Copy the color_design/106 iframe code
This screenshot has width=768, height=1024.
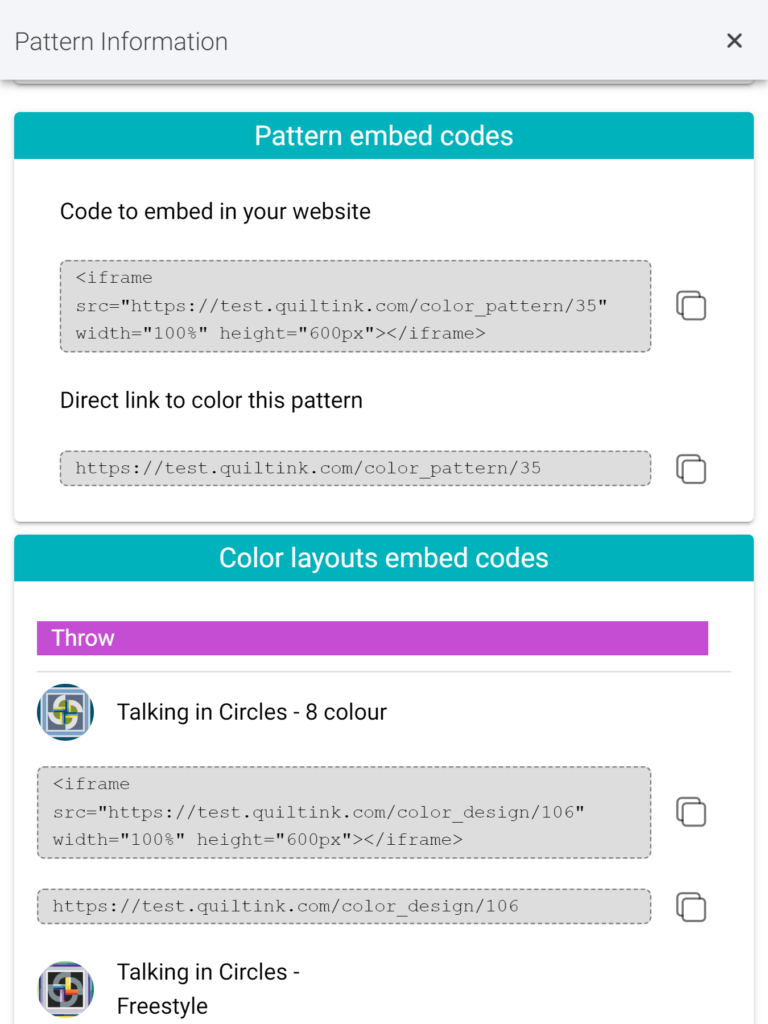(691, 812)
